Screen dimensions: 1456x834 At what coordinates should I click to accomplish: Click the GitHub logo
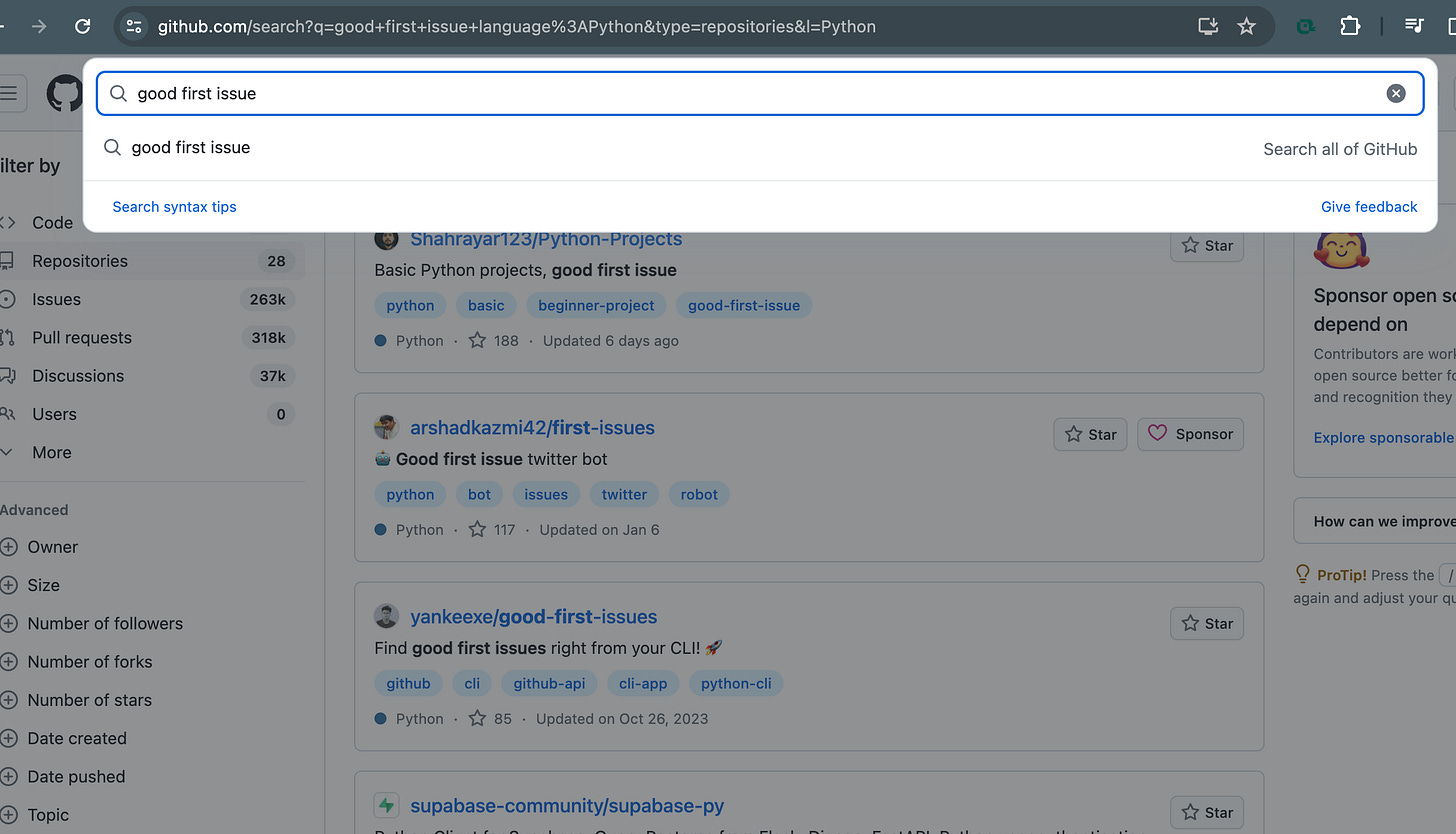tap(65, 94)
